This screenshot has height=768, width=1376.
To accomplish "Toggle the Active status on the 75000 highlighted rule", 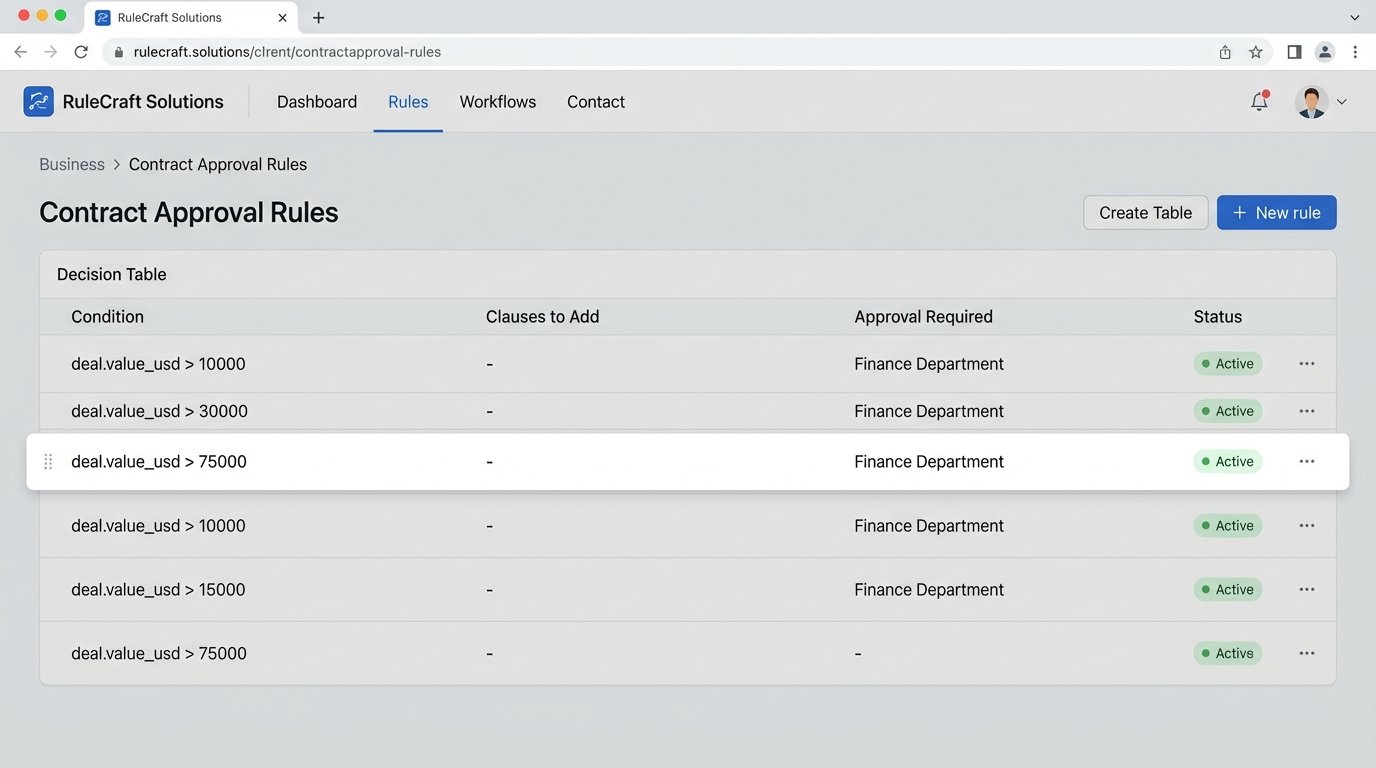I will [x=1227, y=461].
